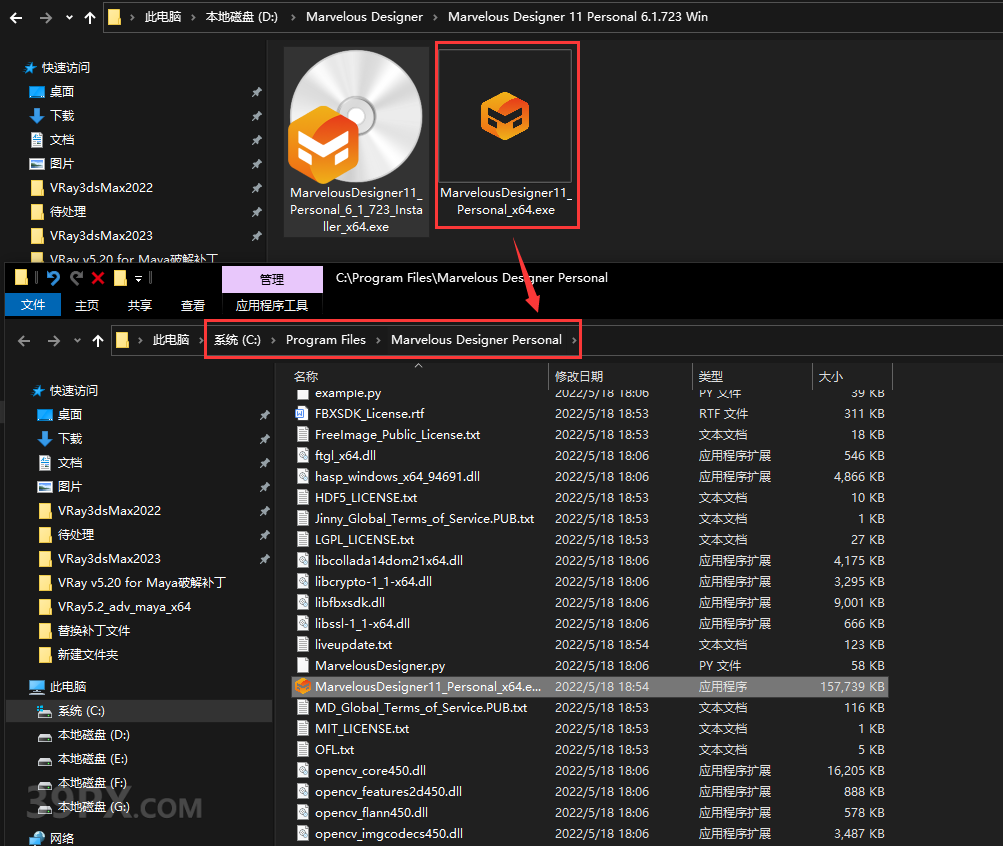Select MarvelousDesigner11_Personal_x64.exe large icon in top window
Image resolution: width=1003 pixels, height=846 pixels.
click(x=505, y=116)
